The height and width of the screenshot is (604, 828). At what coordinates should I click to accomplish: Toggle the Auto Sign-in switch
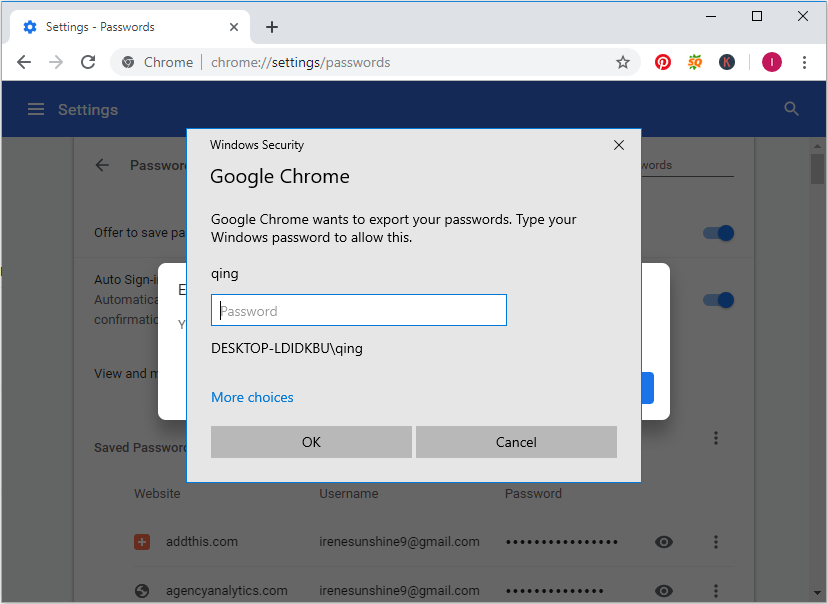point(719,300)
